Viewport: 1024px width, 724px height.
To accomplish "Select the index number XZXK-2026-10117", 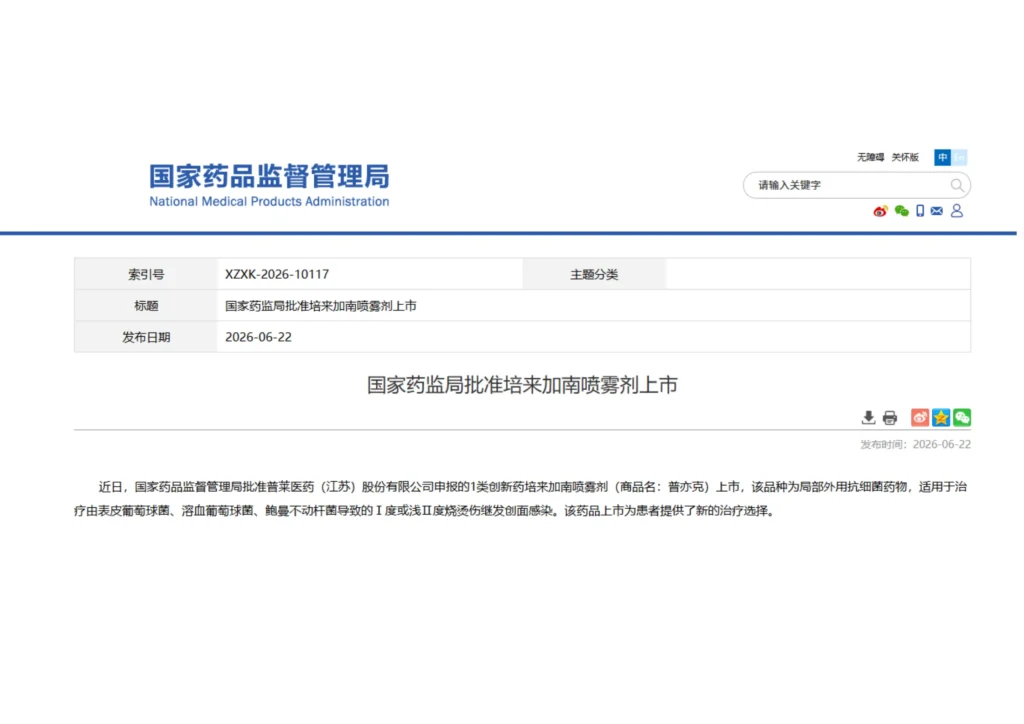I will pos(277,274).
